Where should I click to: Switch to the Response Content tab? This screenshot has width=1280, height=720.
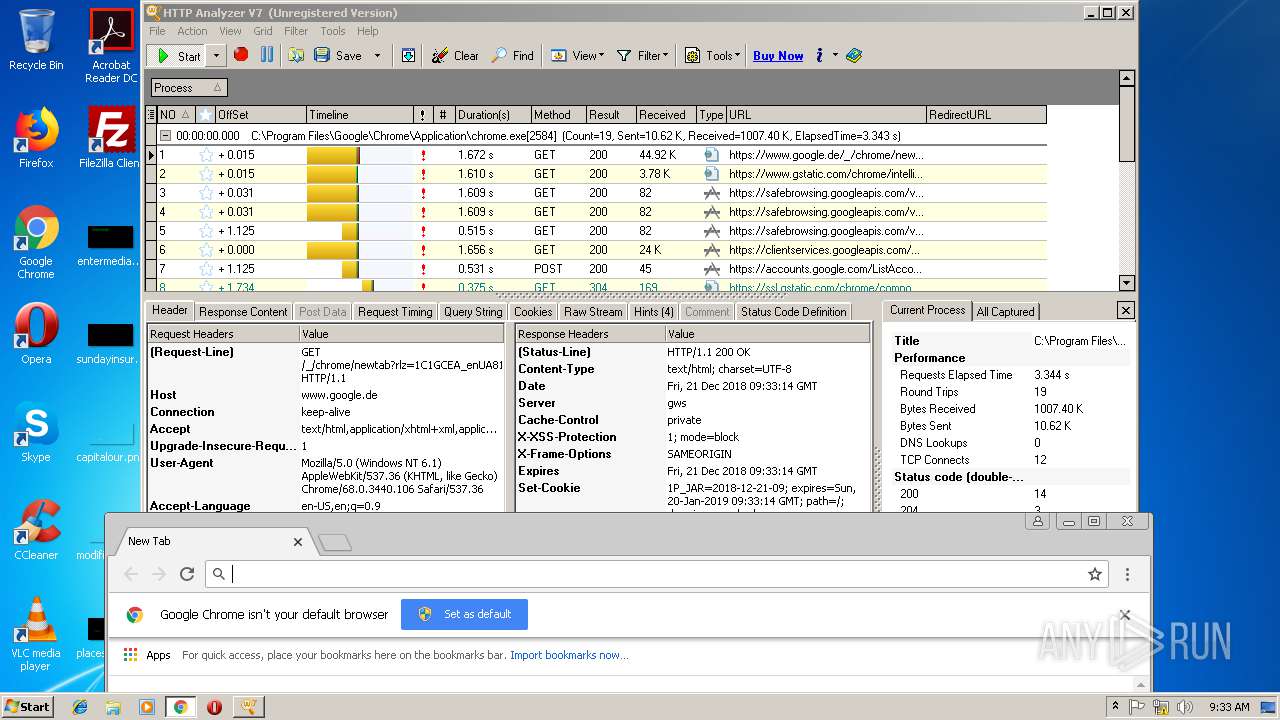(243, 312)
